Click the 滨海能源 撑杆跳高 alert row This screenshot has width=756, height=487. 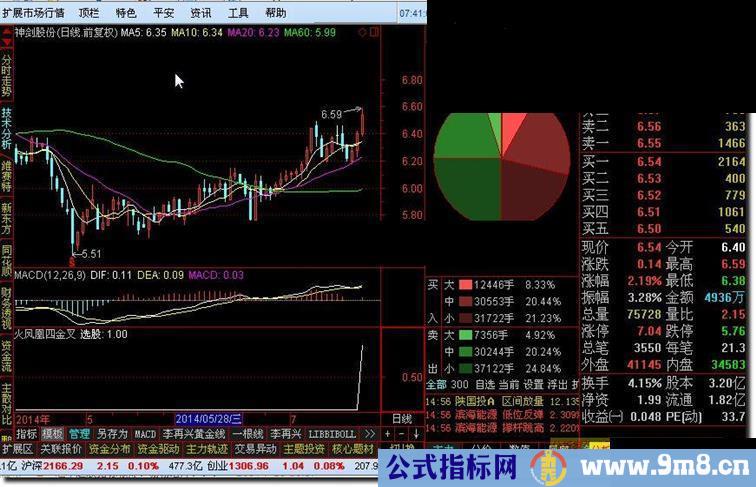pos(502,427)
